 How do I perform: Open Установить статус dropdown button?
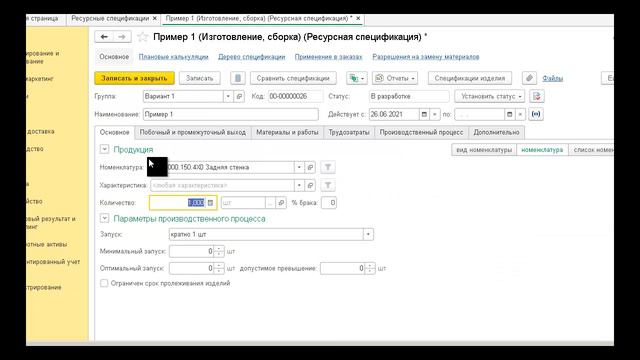click(x=489, y=96)
